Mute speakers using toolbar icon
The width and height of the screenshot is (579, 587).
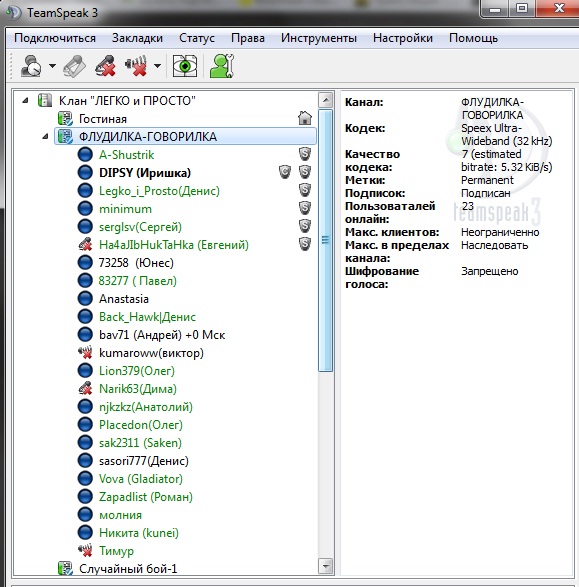136,66
